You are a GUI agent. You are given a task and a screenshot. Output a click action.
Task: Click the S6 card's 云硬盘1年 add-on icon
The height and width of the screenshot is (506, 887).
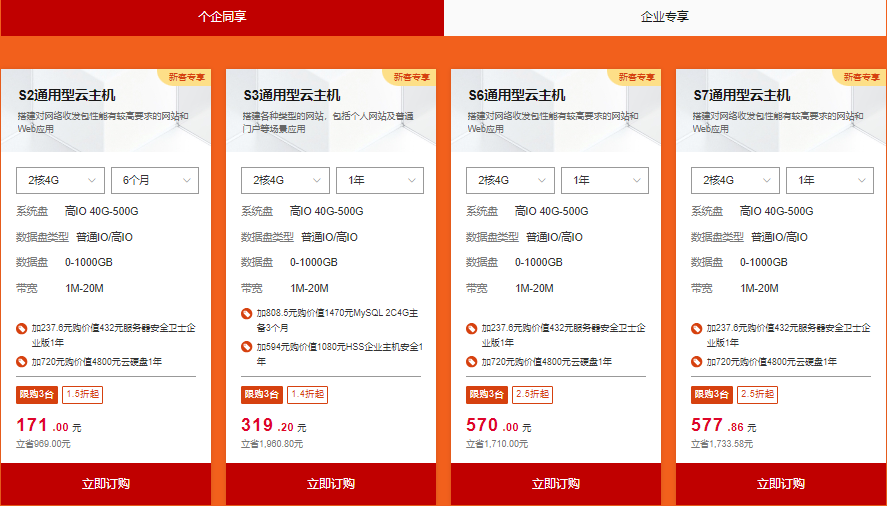click(x=472, y=362)
